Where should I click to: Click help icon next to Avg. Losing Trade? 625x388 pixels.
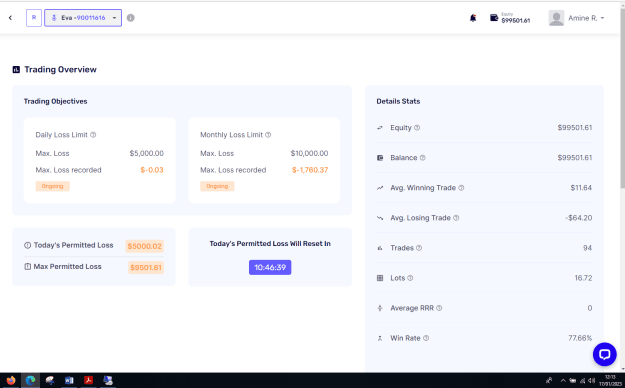click(456, 218)
